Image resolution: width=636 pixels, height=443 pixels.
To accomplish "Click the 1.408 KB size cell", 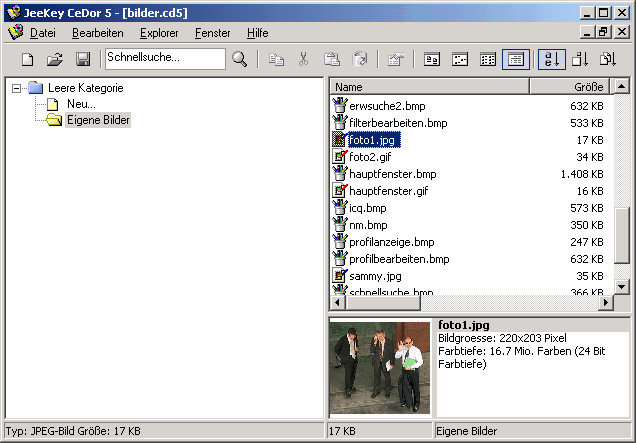I will tap(582, 174).
